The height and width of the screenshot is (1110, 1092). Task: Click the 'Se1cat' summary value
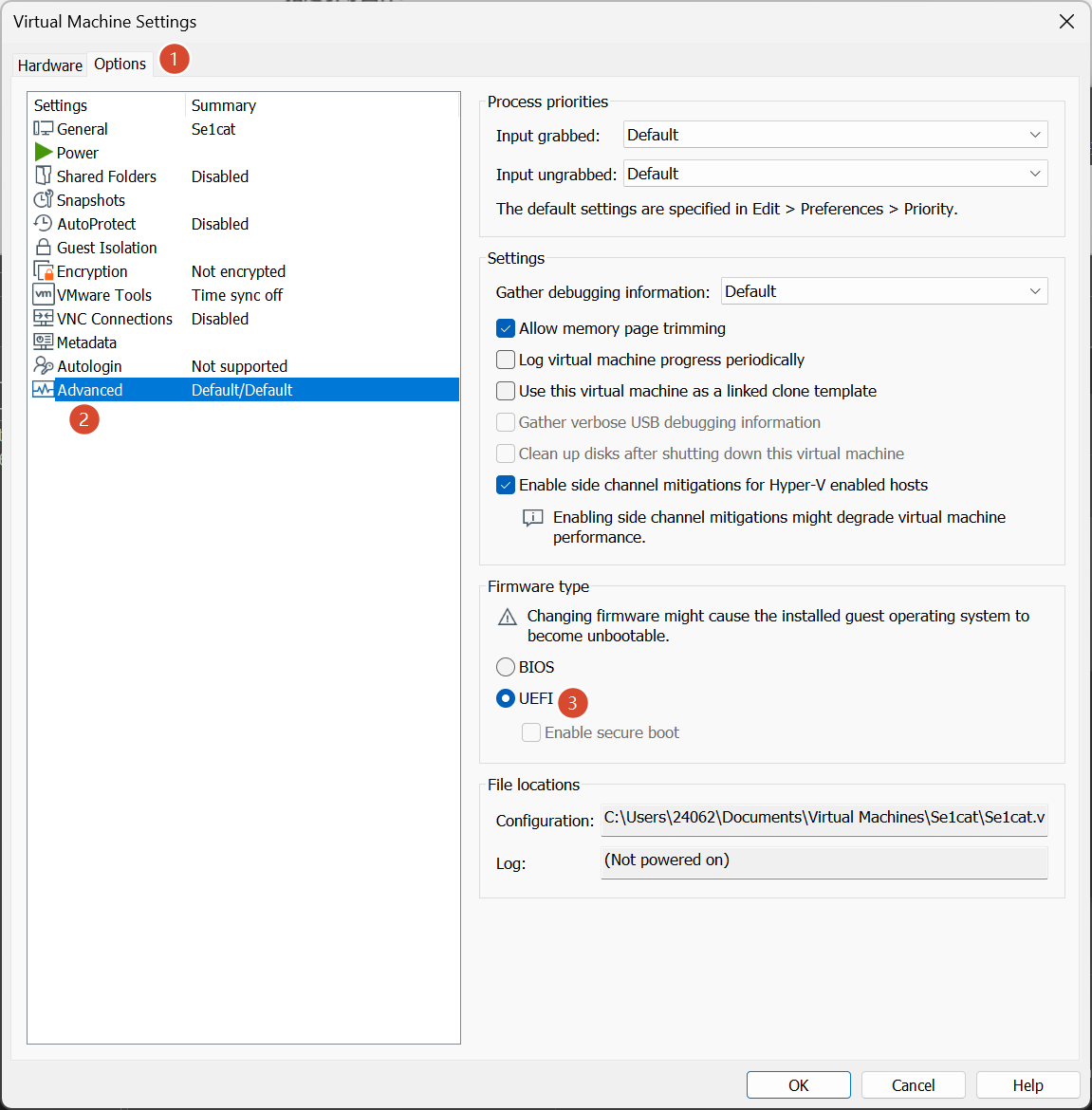[213, 129]
